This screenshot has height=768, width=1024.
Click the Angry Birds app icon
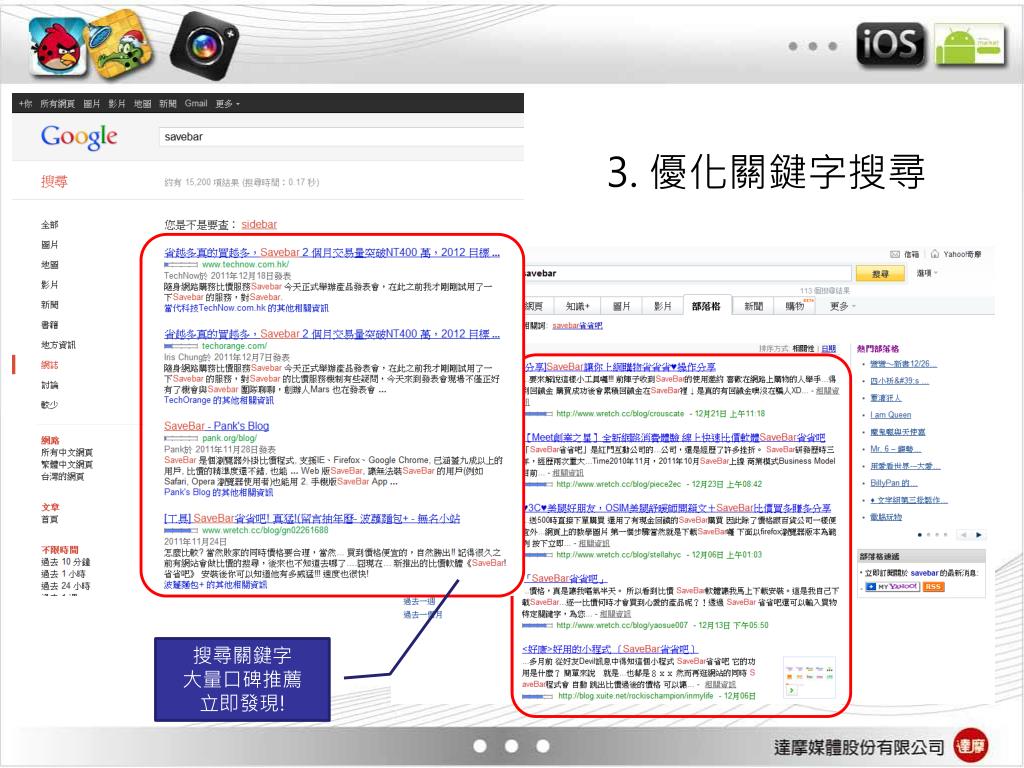point(58,46)
